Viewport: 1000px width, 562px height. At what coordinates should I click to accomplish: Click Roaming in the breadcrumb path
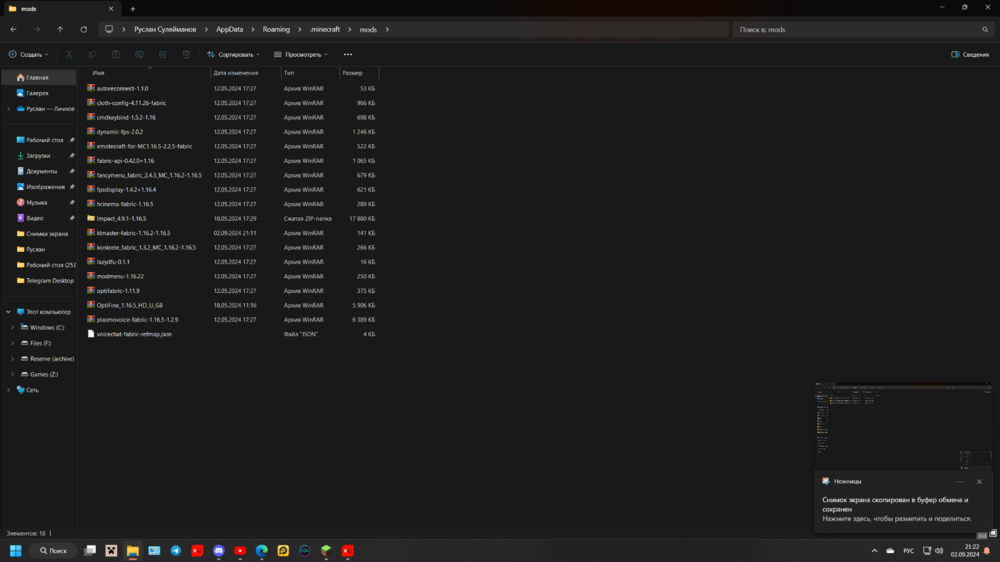coord(276,29)
